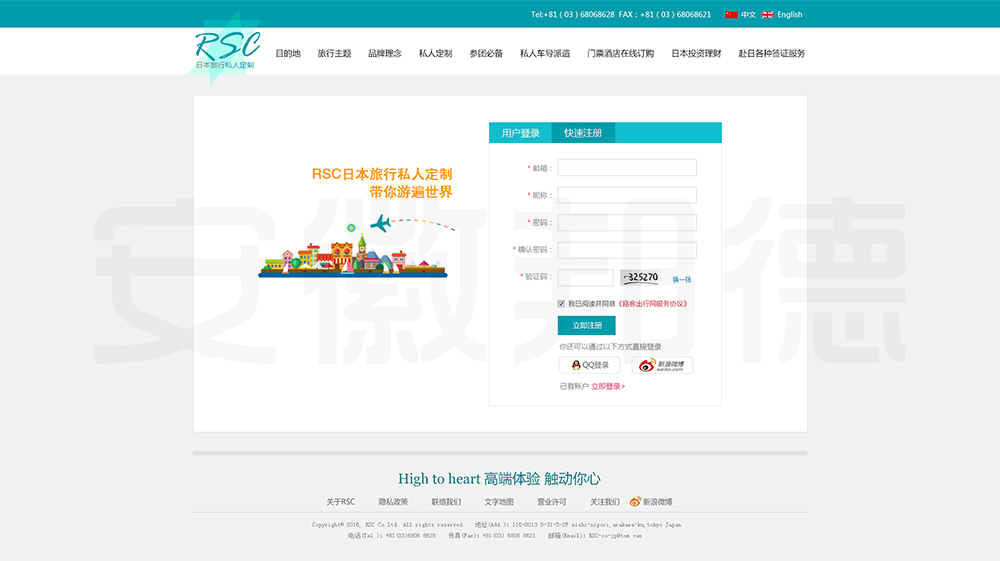Click the RSC logo in header

[x=226, y=50]
